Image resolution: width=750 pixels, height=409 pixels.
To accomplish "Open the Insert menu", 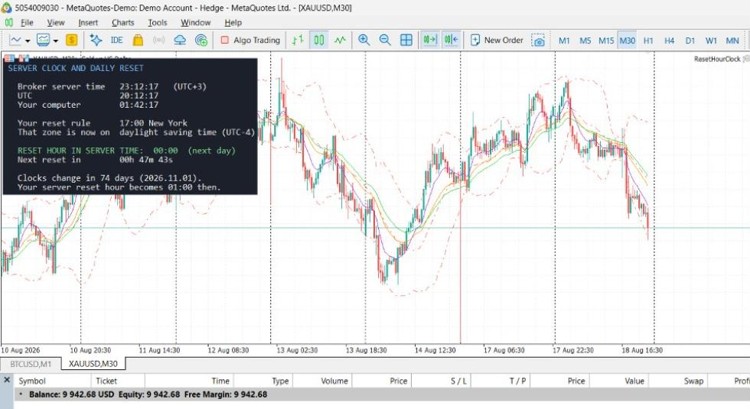I will [88, 22].
